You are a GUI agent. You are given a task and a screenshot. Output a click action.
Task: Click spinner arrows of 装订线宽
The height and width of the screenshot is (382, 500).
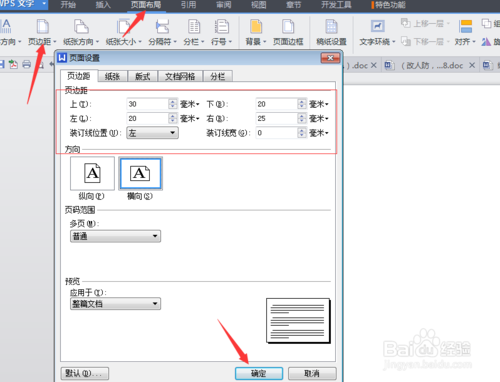click(x=302, y=133)
